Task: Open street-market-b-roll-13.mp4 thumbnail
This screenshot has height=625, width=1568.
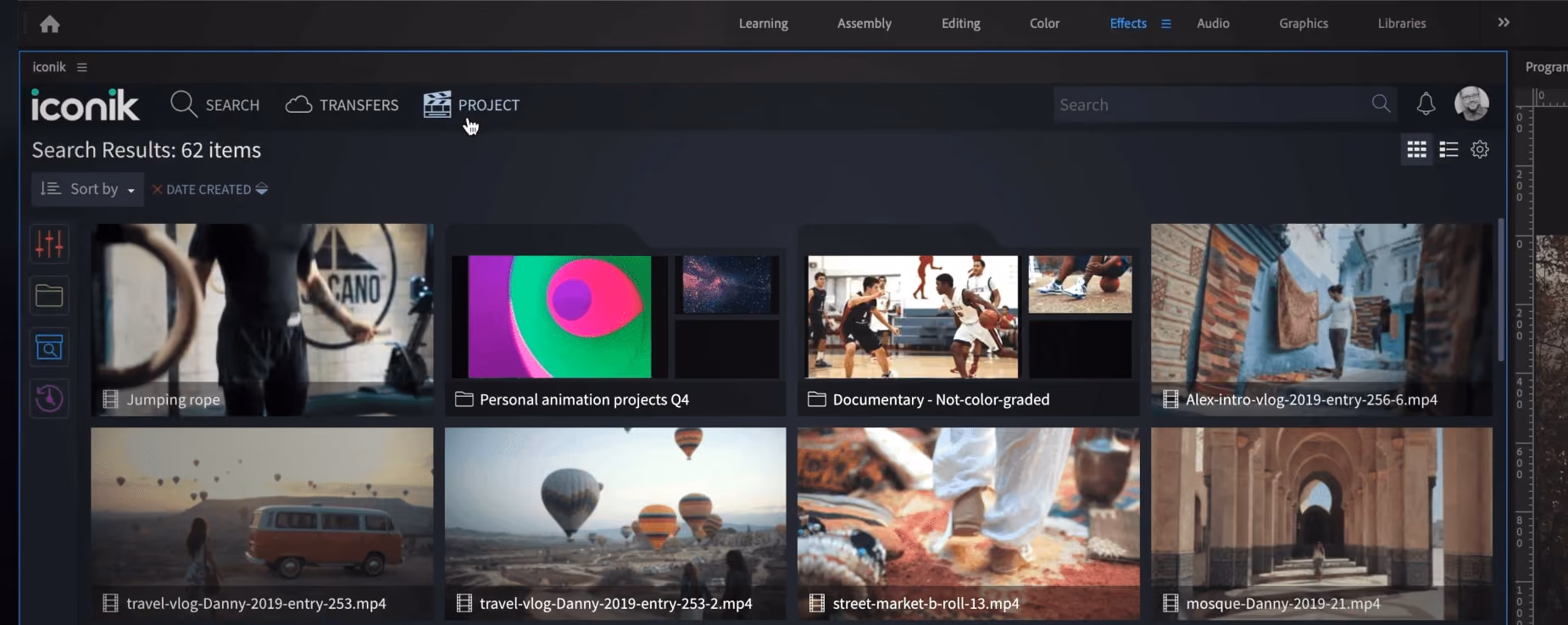Action: (x=969, y=523)
